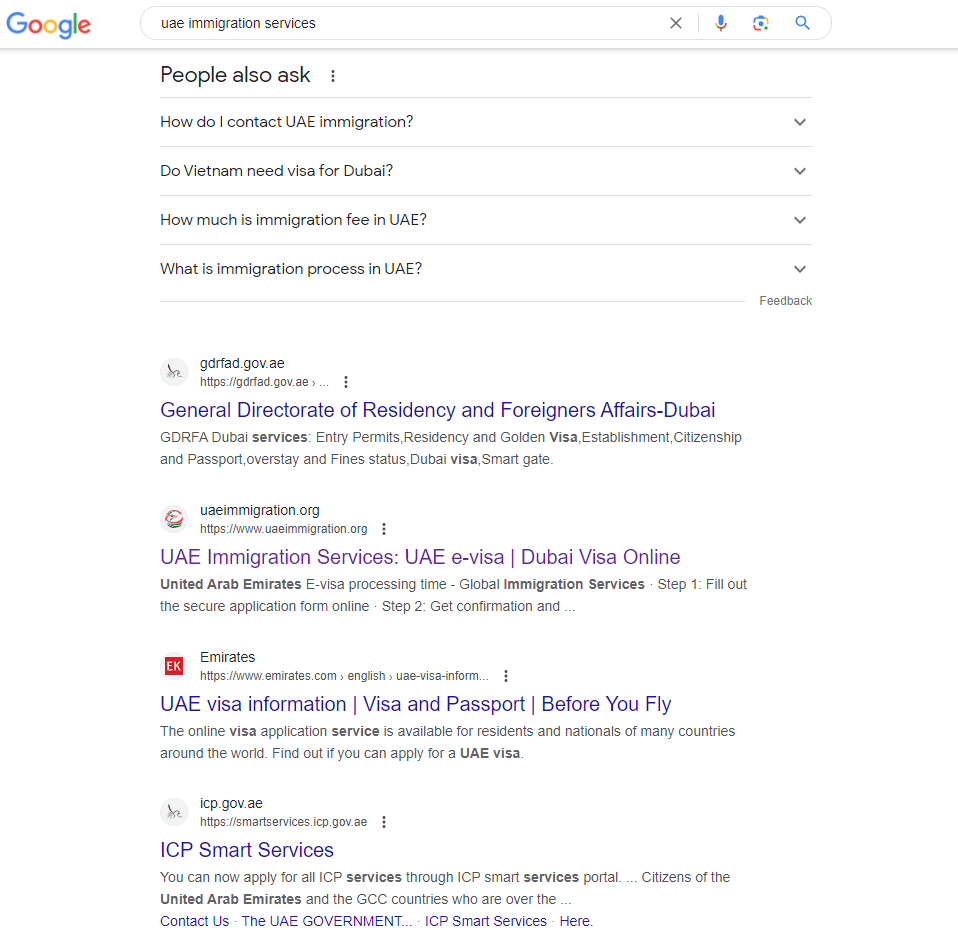Viewport: 958px width, 930px height.
Task: Send Feedback on People also ask
Action: [785, 300]
